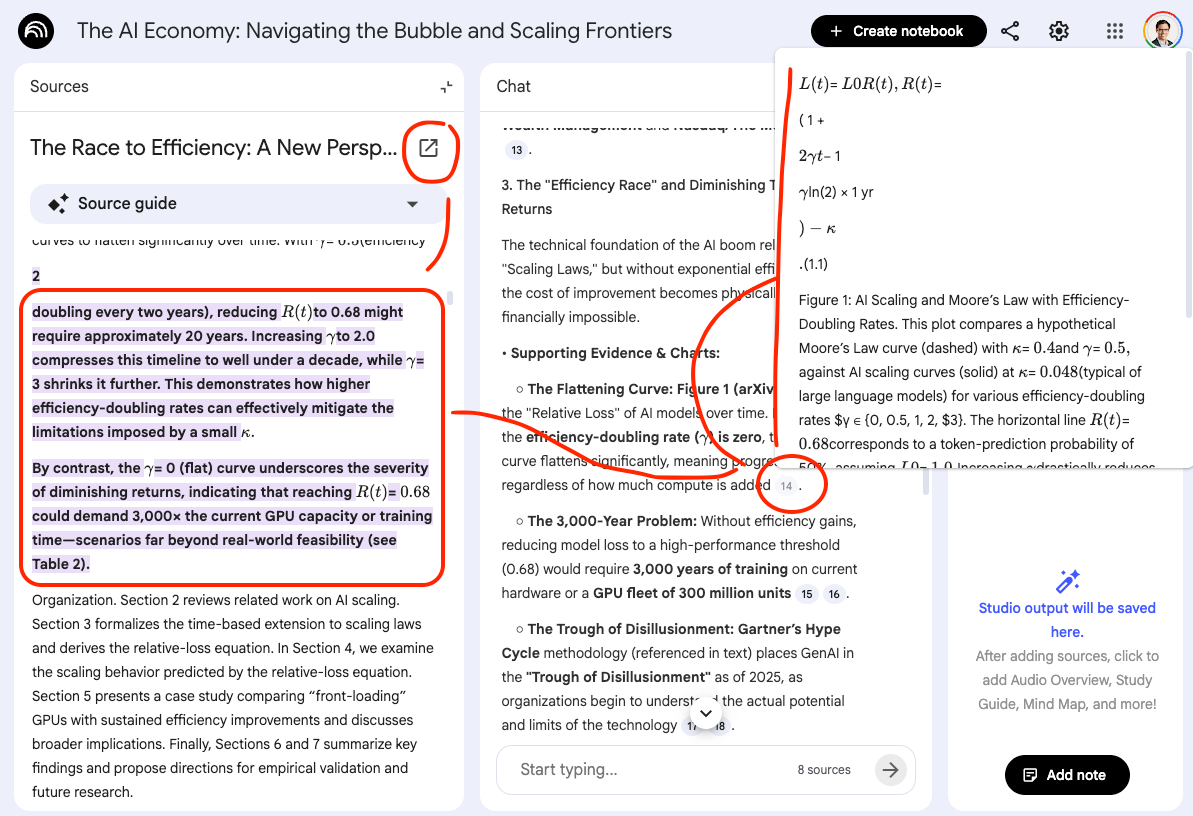Click the Create notebook button

899,31
